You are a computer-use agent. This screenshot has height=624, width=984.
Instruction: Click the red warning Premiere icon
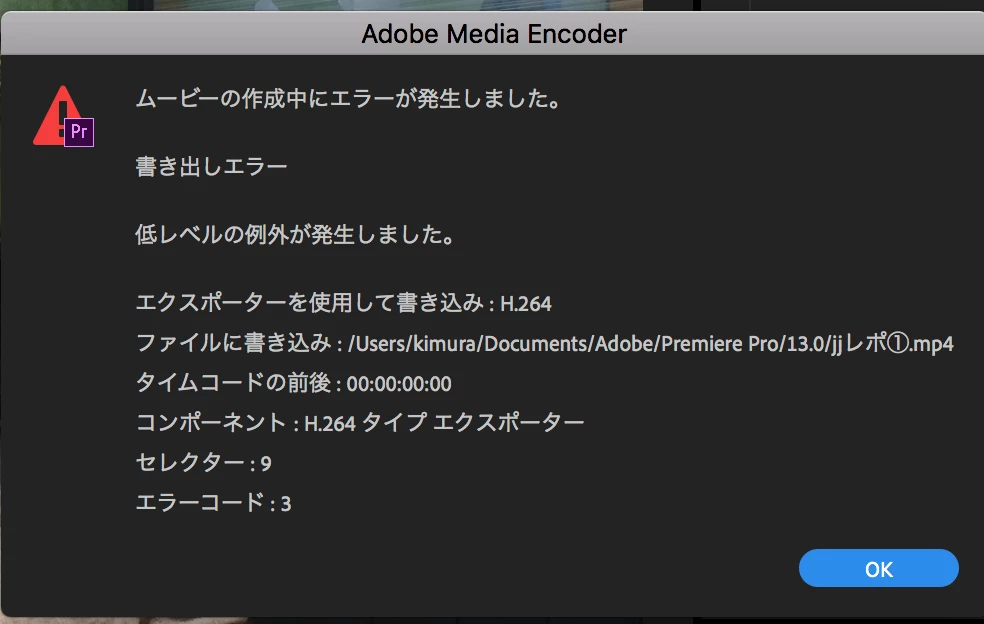click(x=63, y=116)
